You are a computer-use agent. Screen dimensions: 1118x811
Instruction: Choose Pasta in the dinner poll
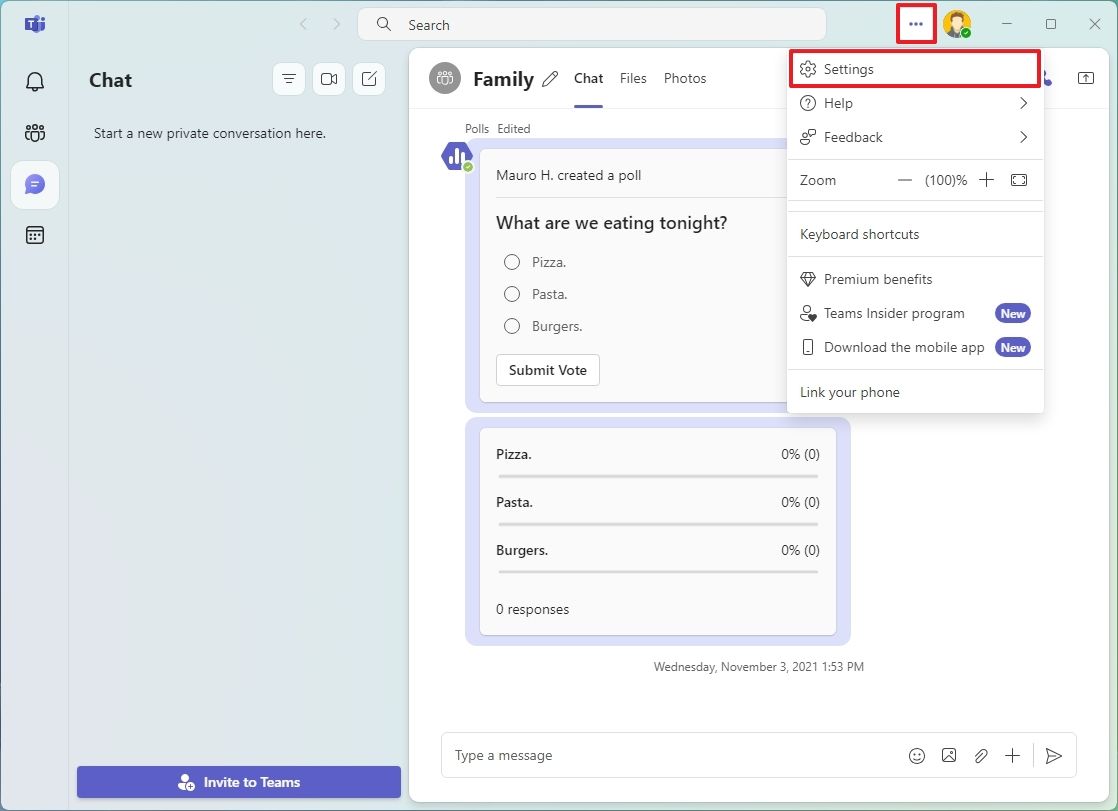512,294
